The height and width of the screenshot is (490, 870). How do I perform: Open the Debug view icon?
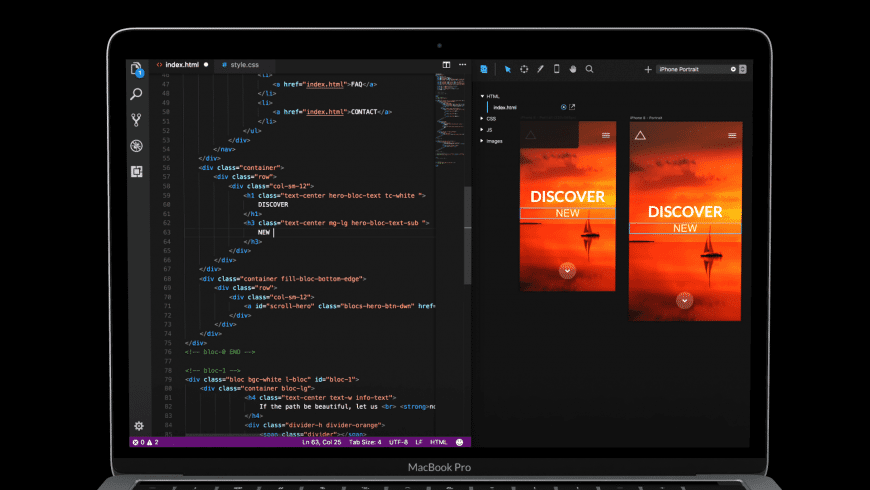(137, 146)
